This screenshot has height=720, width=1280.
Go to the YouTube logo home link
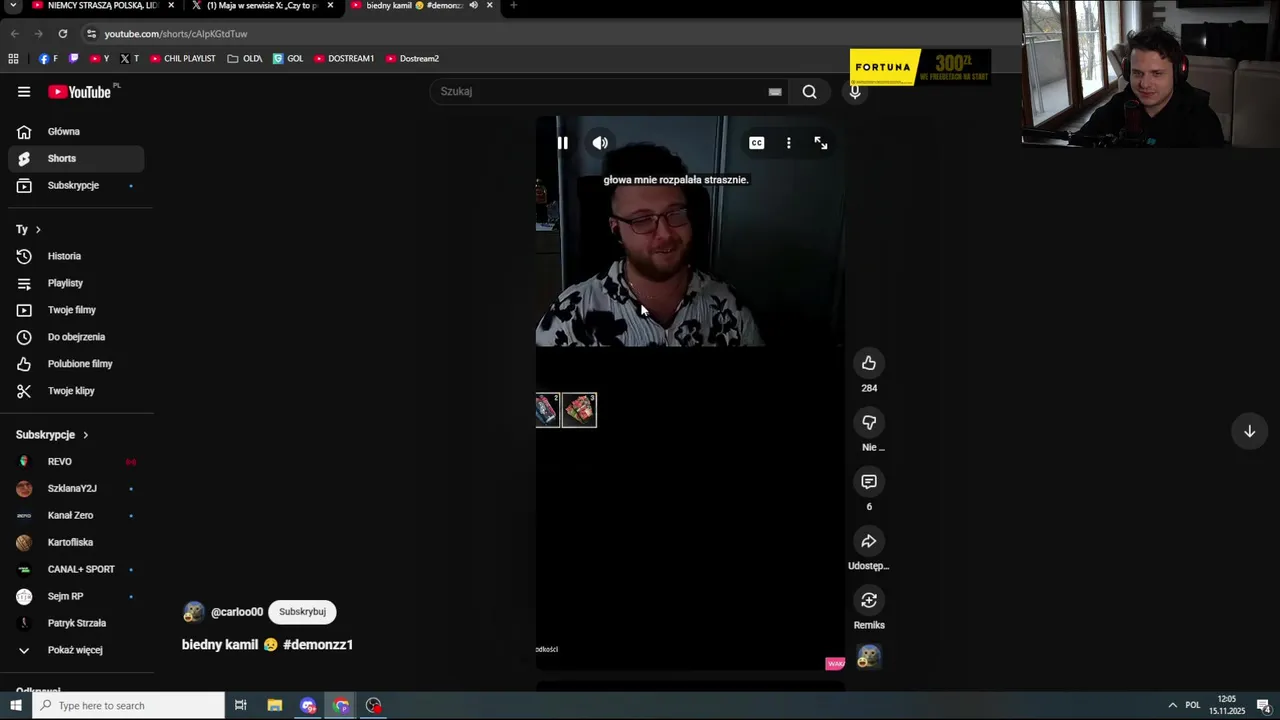80,92
